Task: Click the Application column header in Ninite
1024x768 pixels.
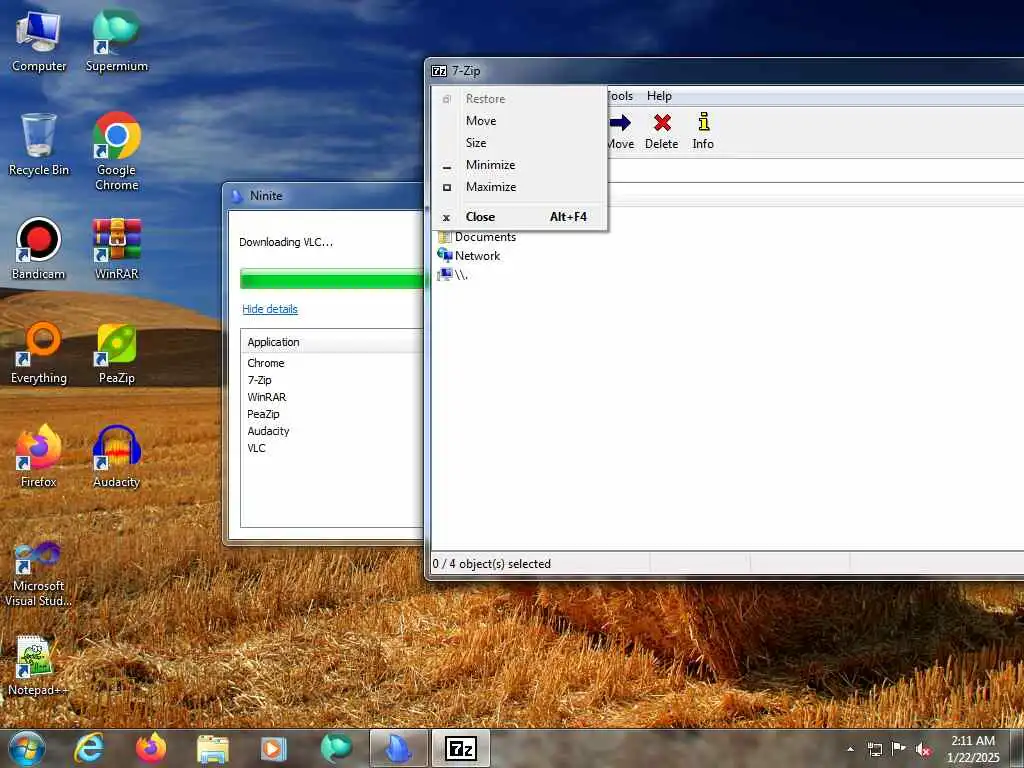Action: coord(332,342)
